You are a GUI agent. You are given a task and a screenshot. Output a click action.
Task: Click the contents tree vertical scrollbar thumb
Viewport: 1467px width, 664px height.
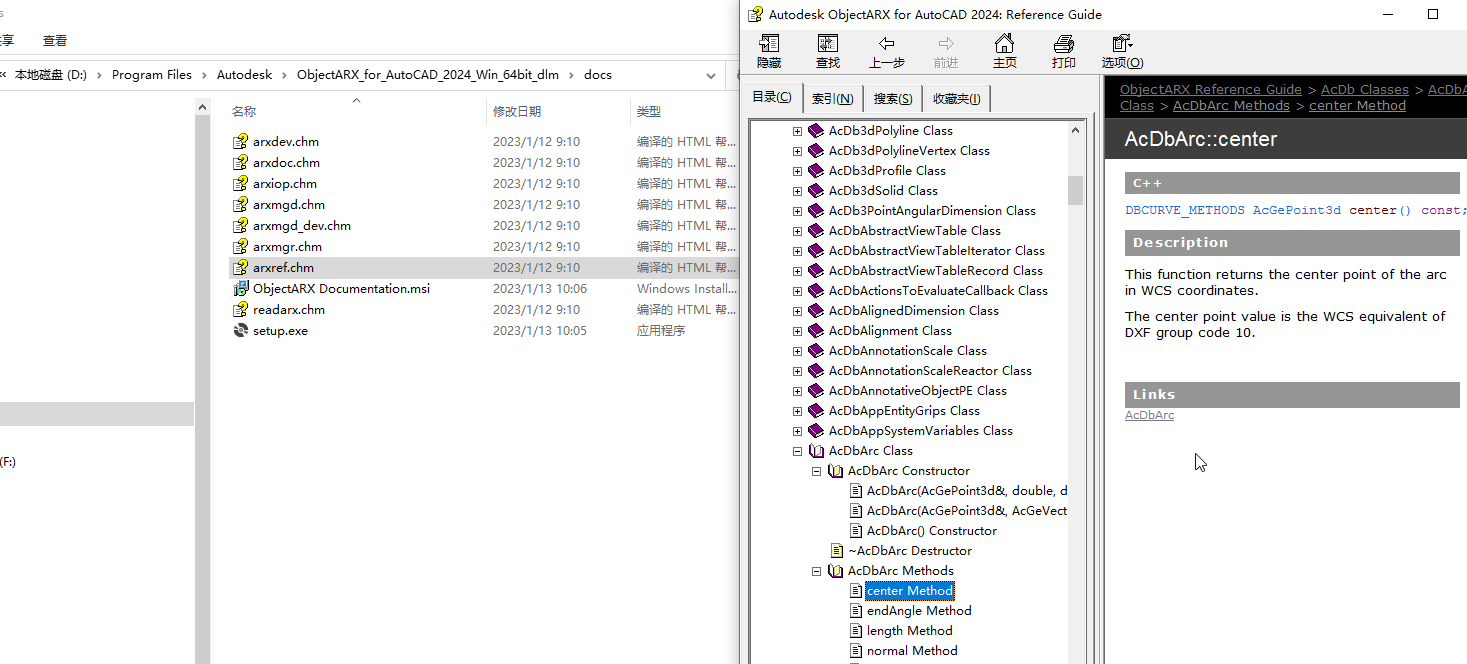(x=1076, y=190)
